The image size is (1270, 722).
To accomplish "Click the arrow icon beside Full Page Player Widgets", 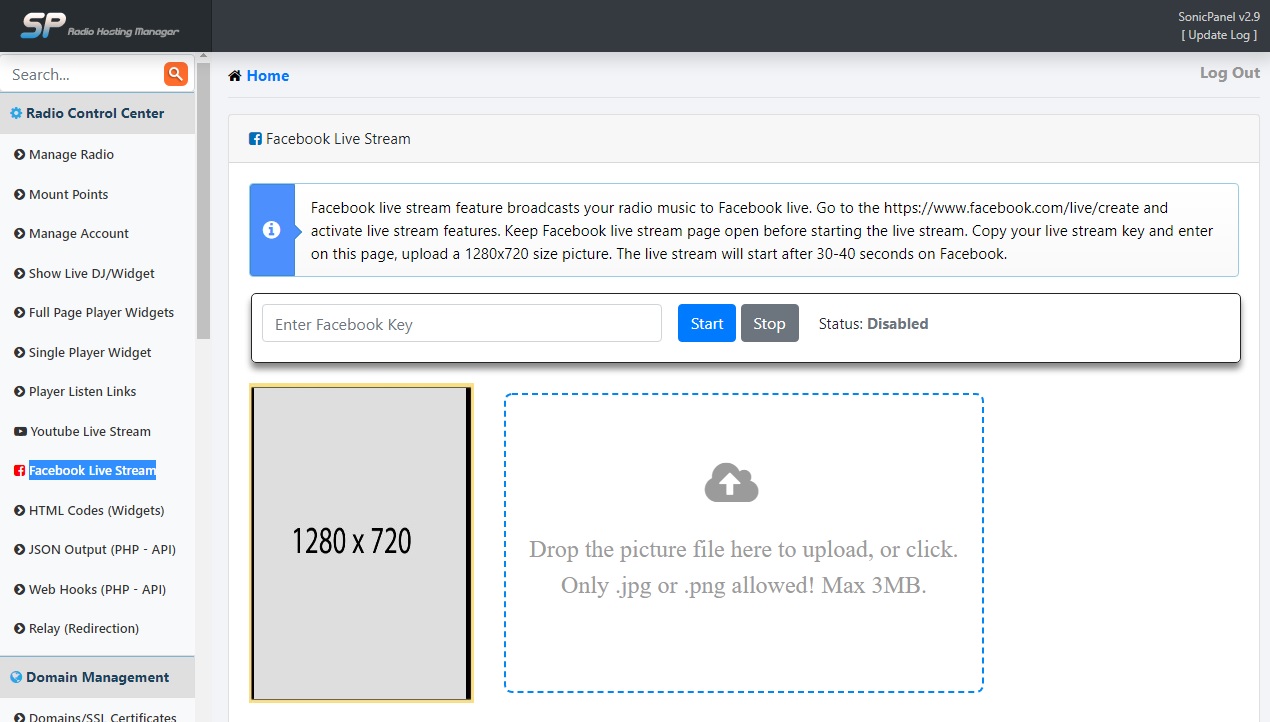I will (x=19, y=313).
